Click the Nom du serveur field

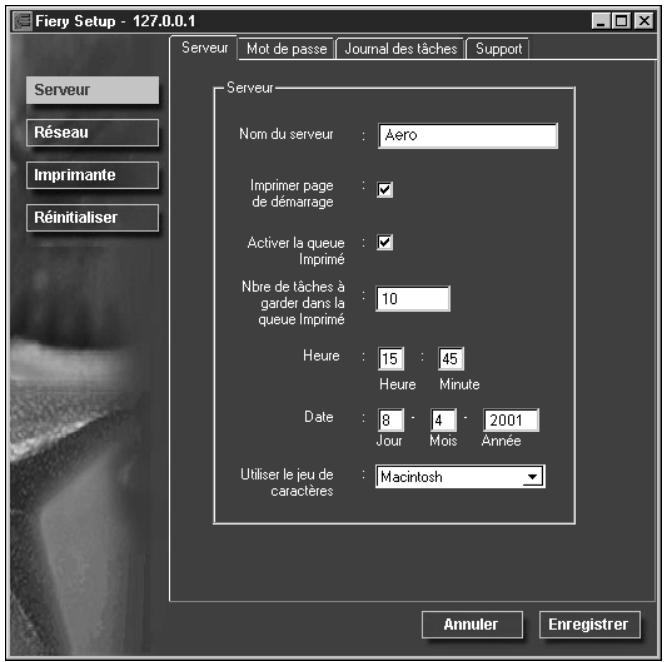[468, 136]
